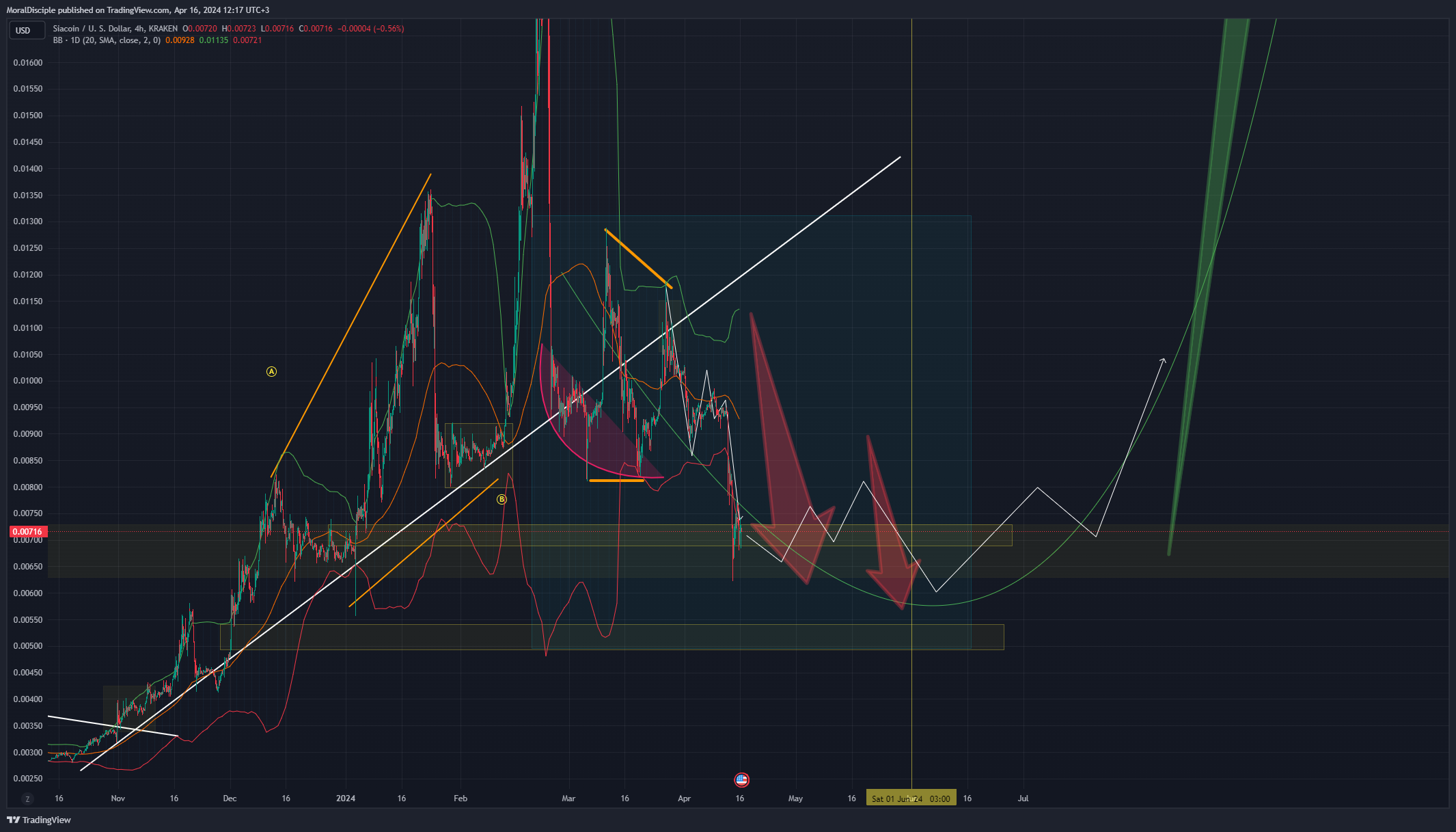Image resolution: width=1456 pixels, height=832 pixels.
Task: Select the BB 1D indicator legend label
Action: pos(107,40)
